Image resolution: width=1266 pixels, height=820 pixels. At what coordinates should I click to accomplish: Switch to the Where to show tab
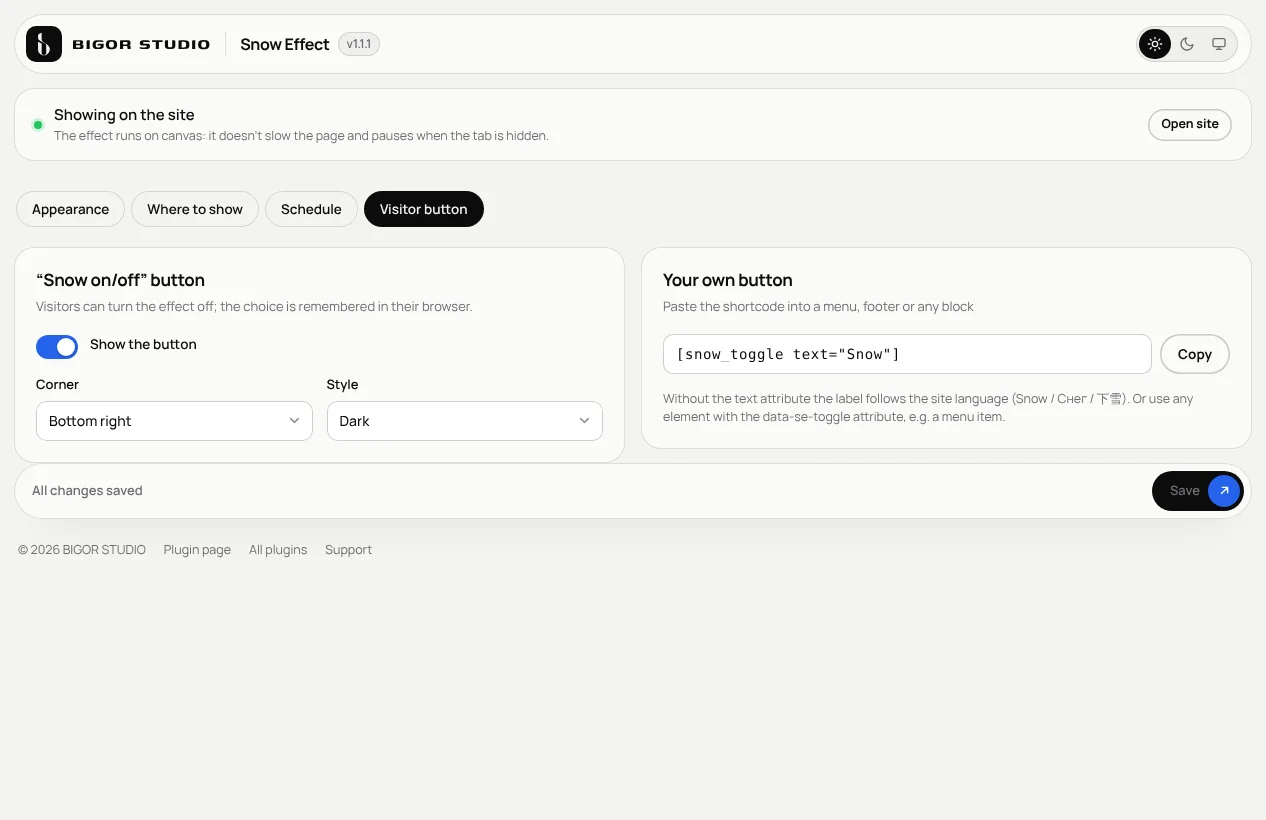pyautogui.click(x=195, y=209)
